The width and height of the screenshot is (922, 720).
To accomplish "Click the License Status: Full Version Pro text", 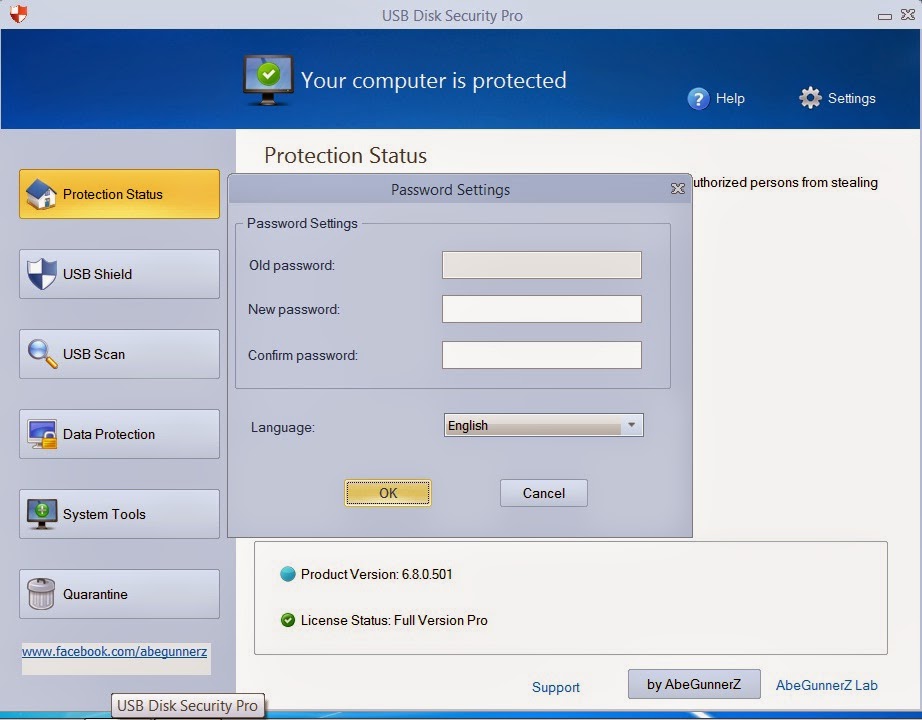I will tap(394, 620).
